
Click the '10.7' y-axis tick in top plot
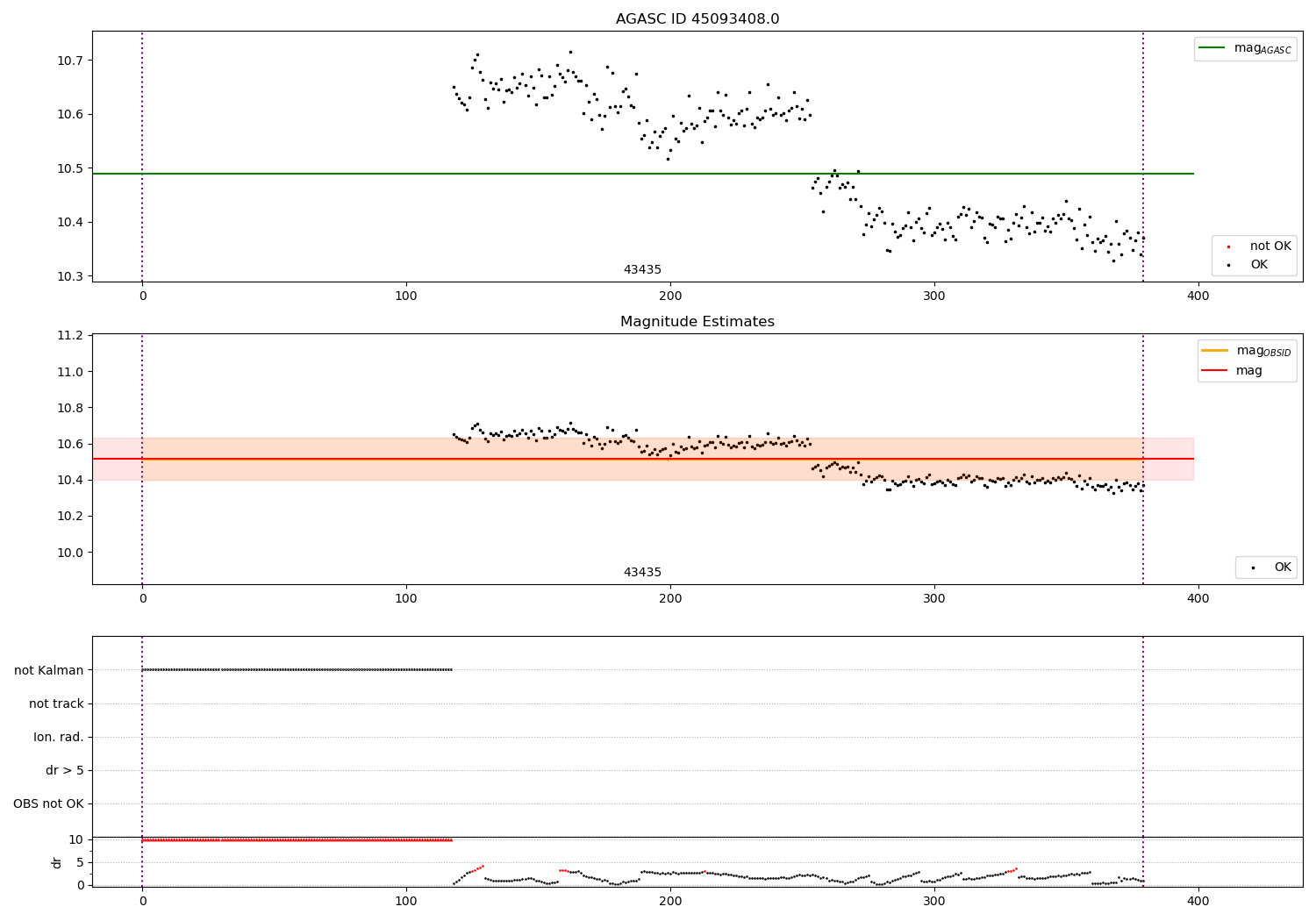tap(71, 61)
